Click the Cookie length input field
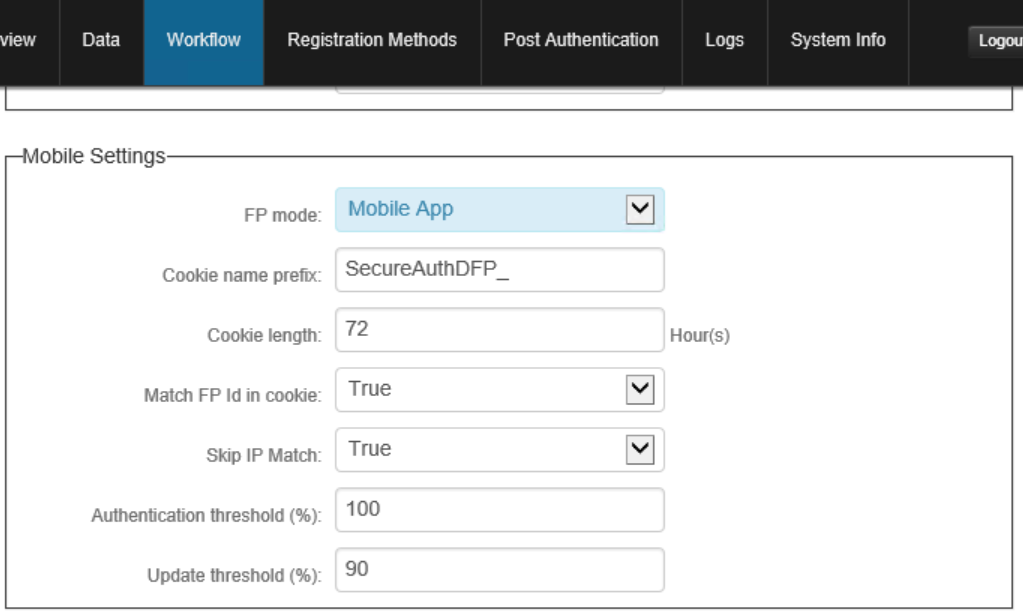This screenshot has height=612, width=1023. (x=500, y=329)
